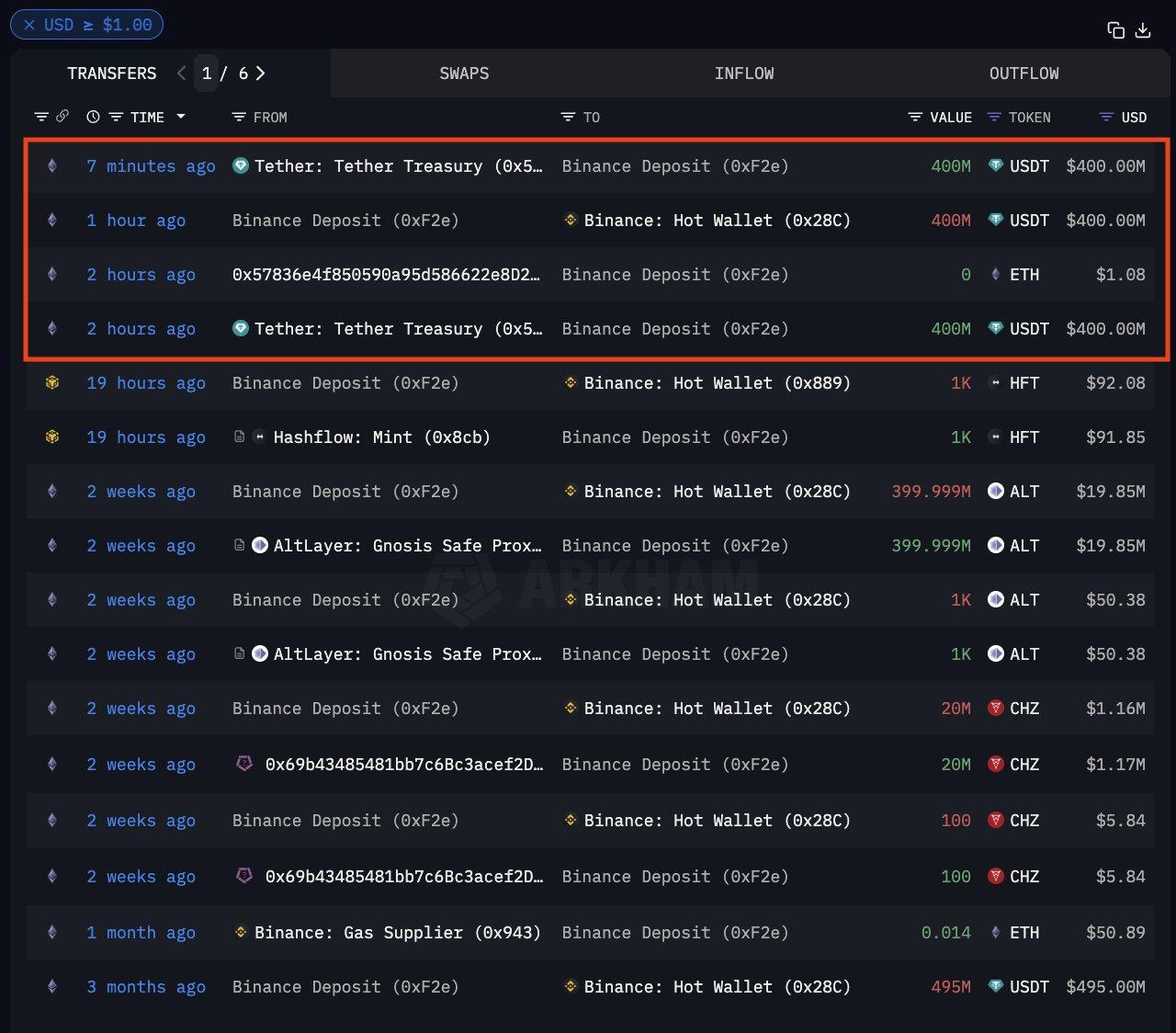Open the filter icon beside the link icon
Image resolution: width=1176 pixels, height=1033 pixels.
click(x=41, y=117)
